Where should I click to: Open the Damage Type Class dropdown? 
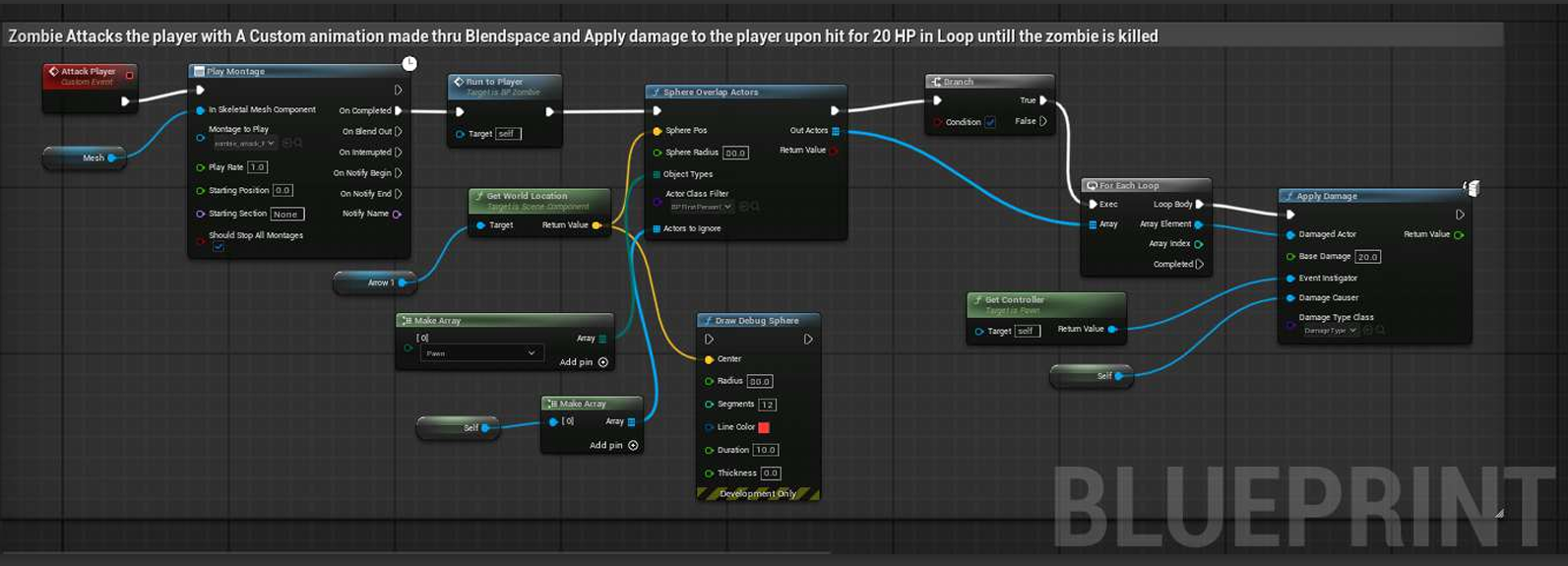[1331, 331]
